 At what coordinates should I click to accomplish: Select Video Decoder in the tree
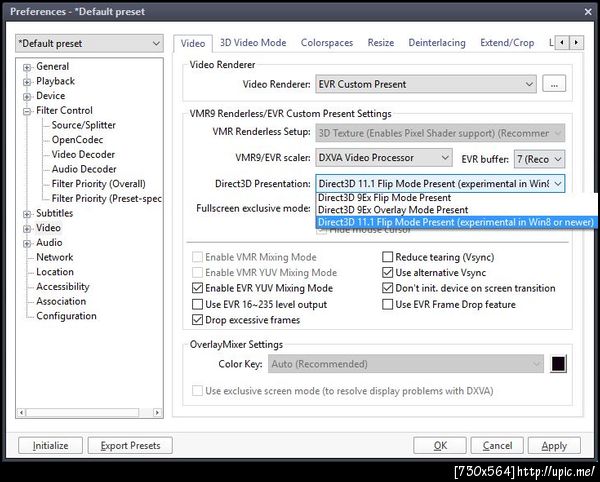coord(83,155)
